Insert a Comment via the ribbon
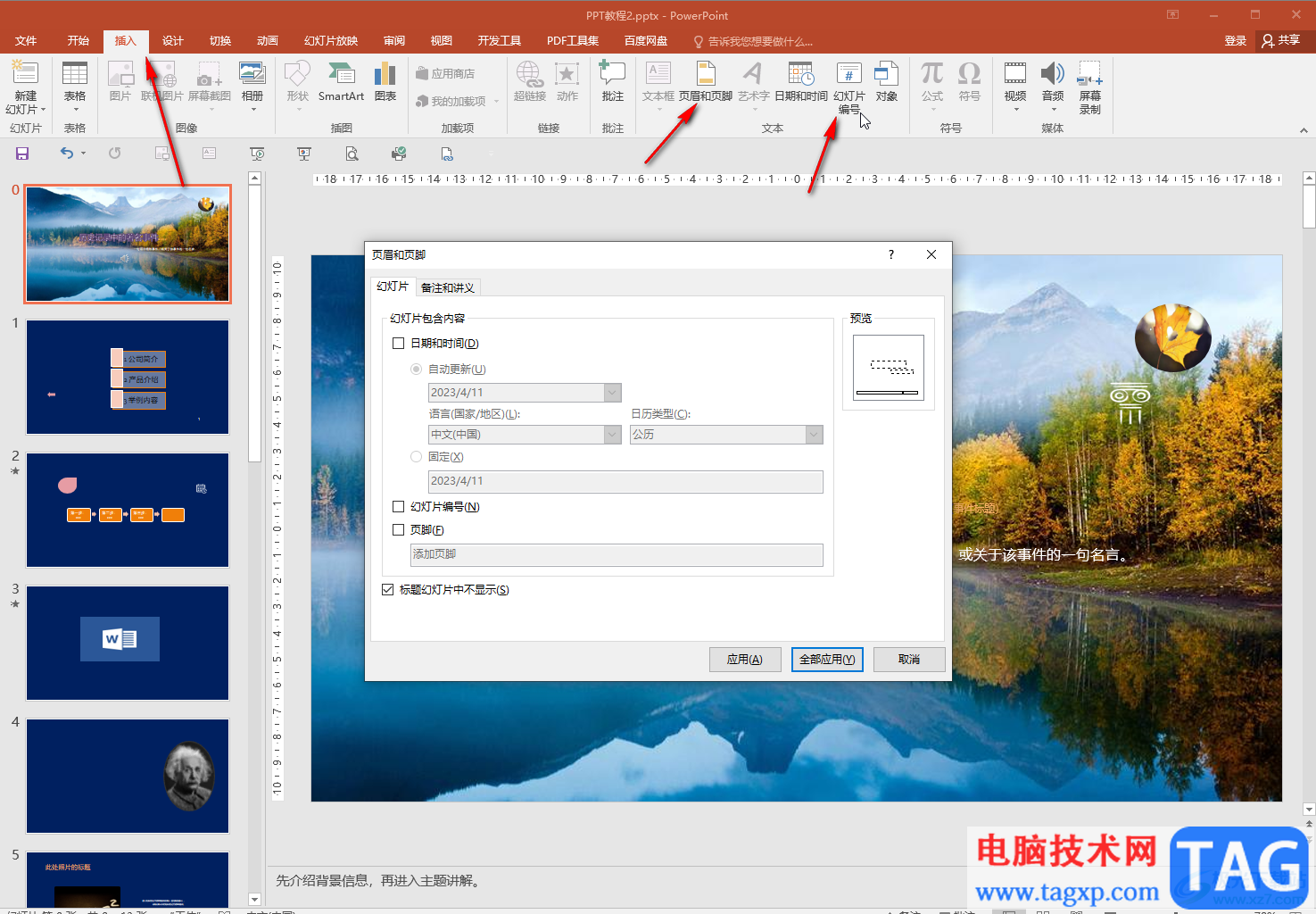This screenshot has width=1316, height=914. [x=613, y=80]
